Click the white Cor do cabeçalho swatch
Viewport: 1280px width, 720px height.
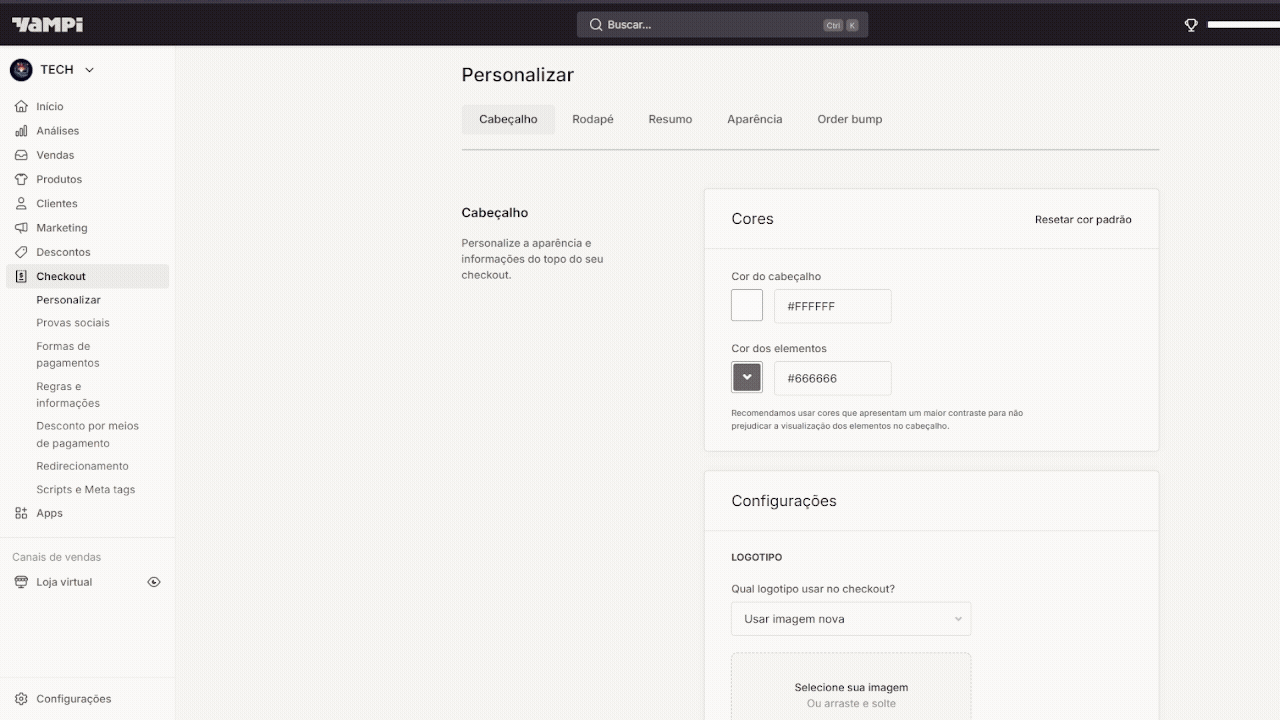click(747, 306)
